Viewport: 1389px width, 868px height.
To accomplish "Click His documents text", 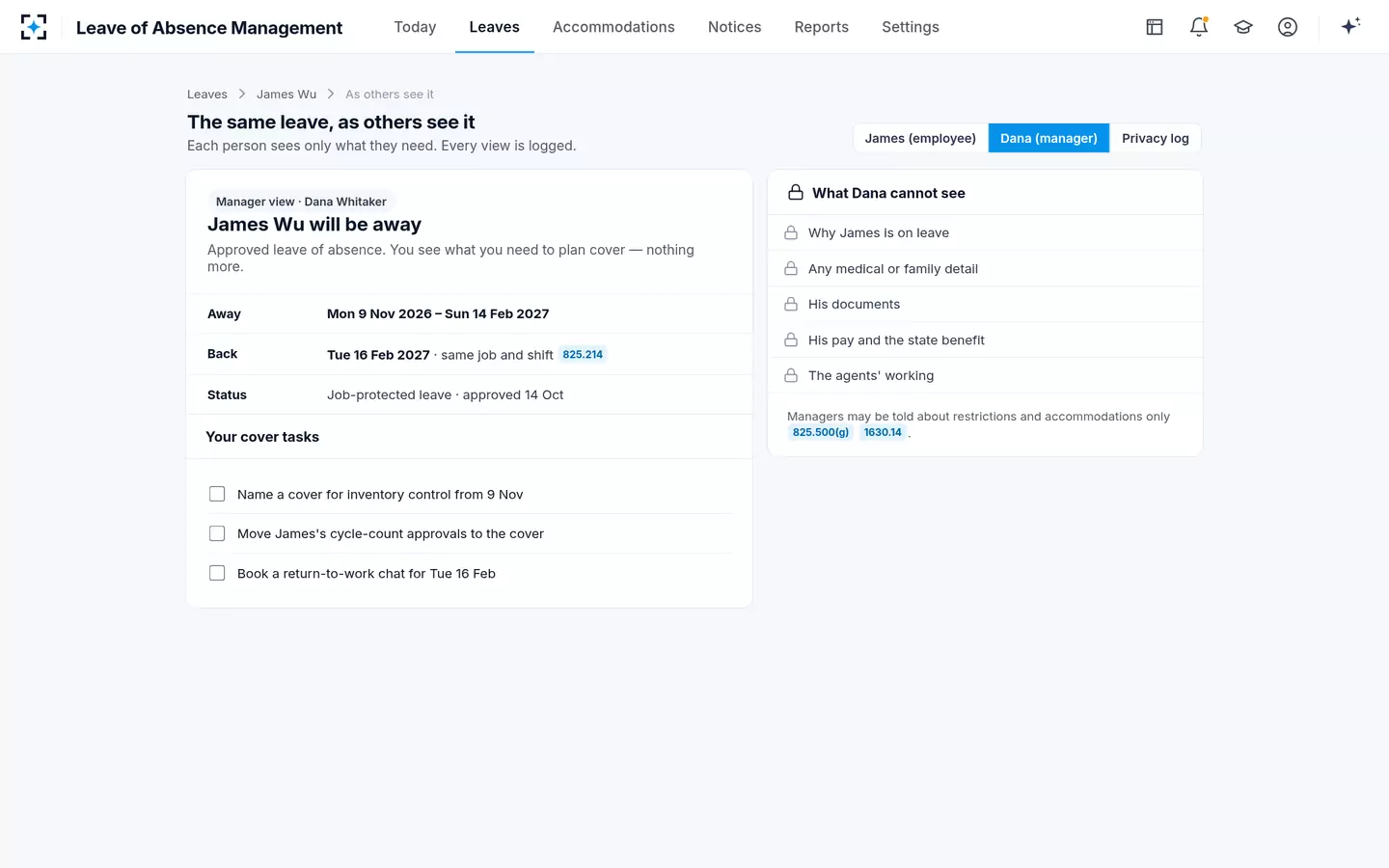I will 854,304.
